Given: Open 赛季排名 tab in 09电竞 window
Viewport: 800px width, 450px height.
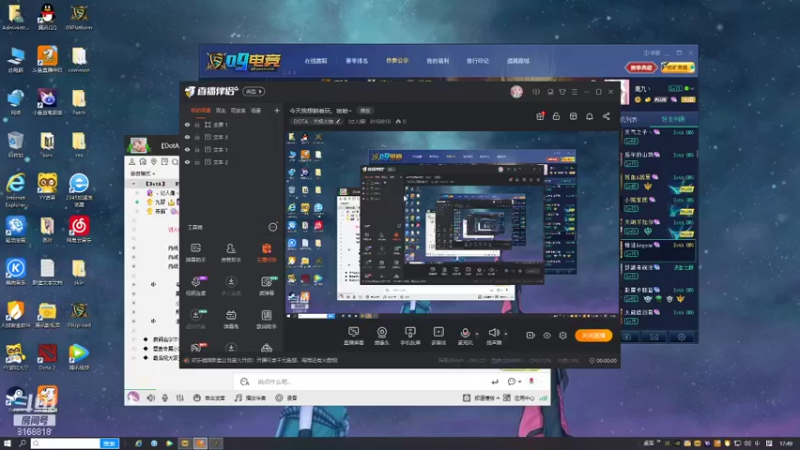Looking at the screenshot, I should (357, 61).
